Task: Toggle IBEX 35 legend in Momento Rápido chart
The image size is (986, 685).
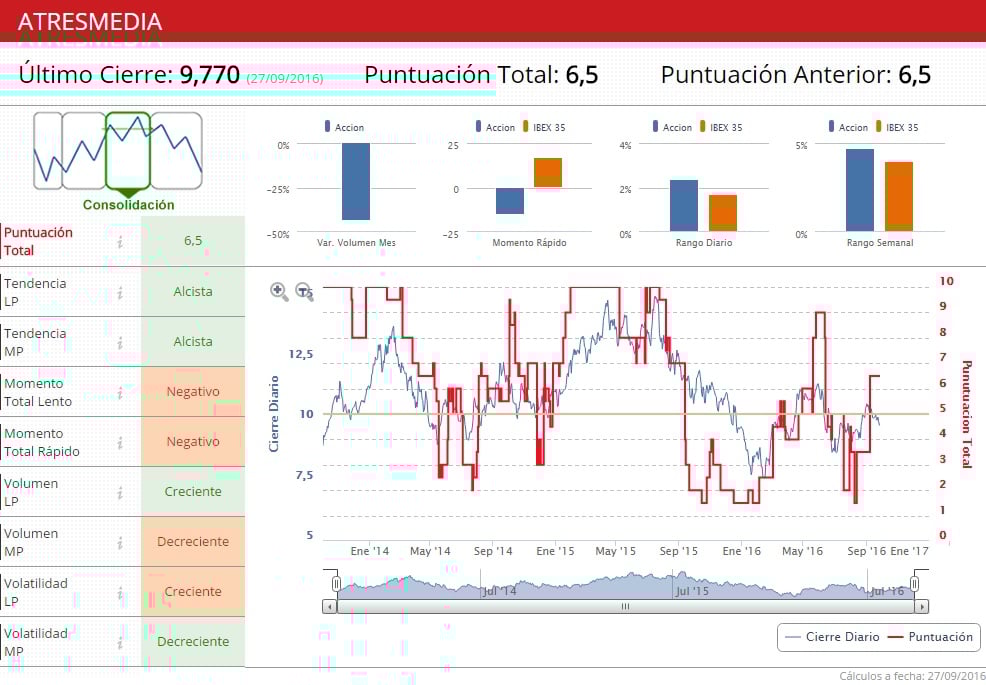Action: coord(544,127)
